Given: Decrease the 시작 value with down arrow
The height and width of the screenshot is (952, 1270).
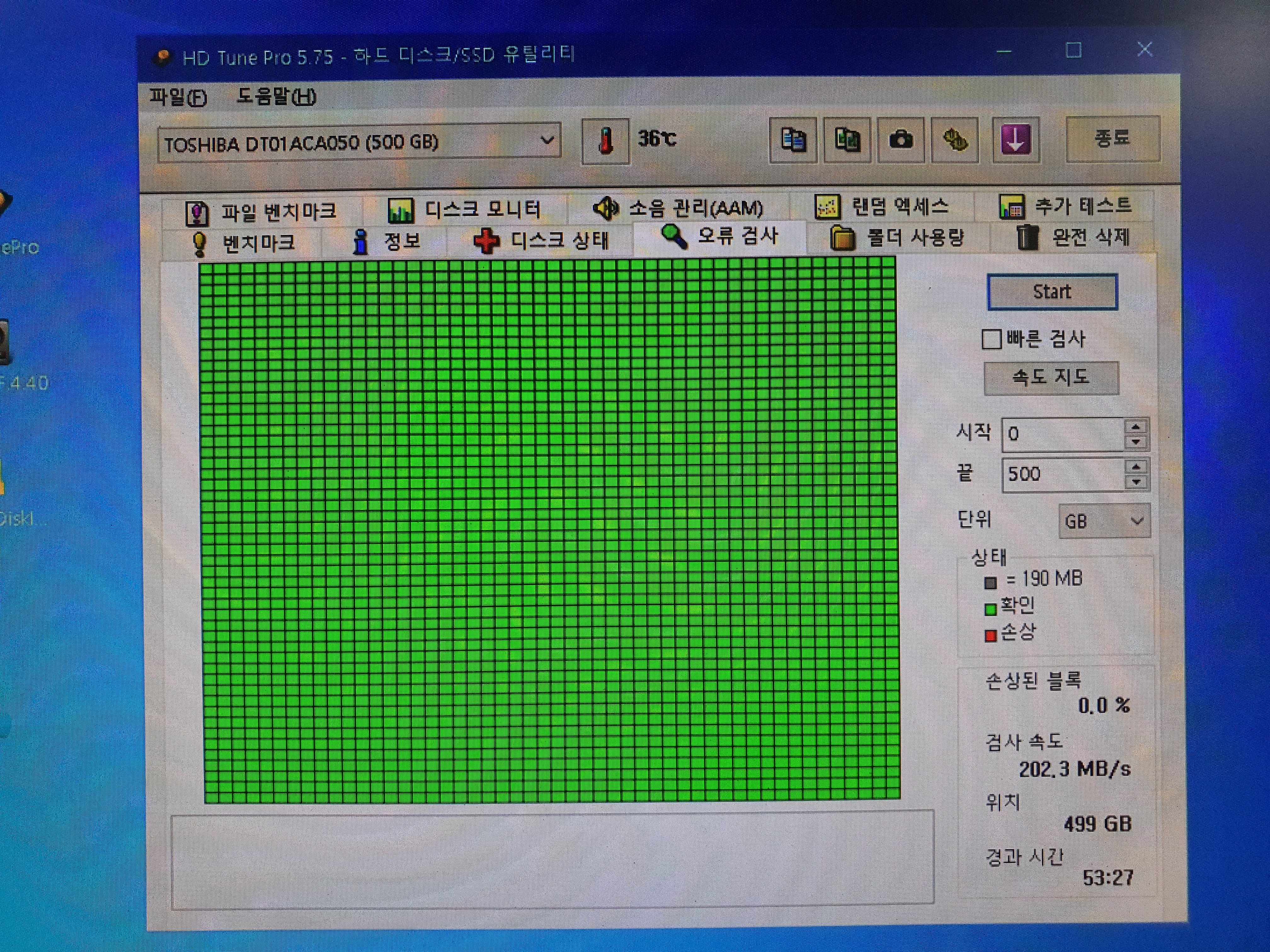Looking at the screenshot, I should point(1136,442).
